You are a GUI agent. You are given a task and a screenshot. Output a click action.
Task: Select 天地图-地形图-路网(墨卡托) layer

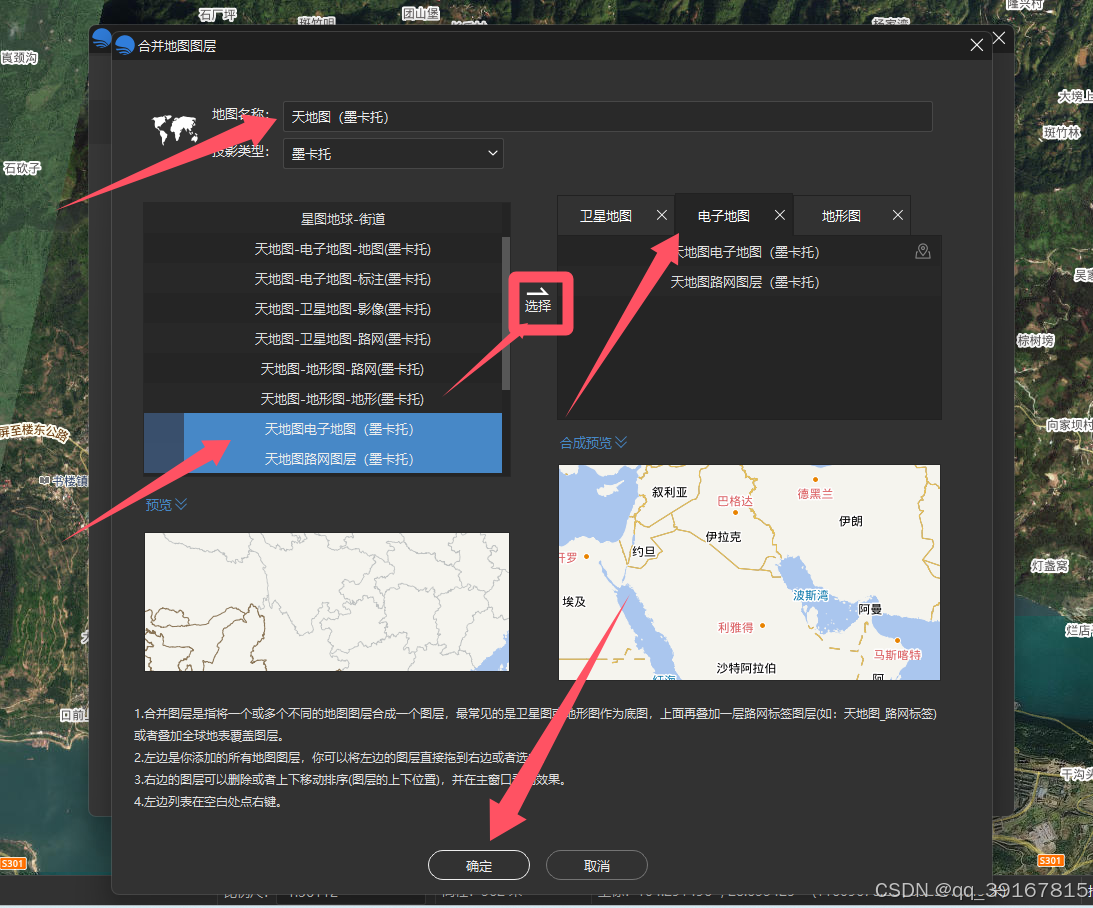[x=323, y=369]
